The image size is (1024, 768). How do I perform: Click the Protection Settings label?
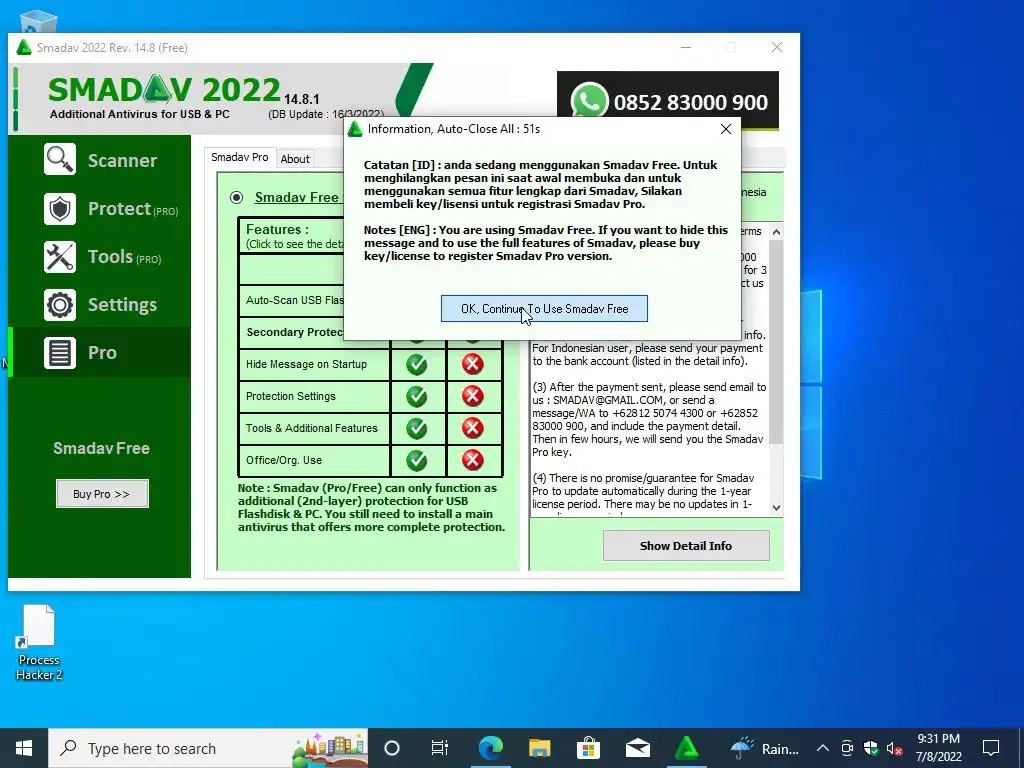pyautogui.click(x=291, y=396)
